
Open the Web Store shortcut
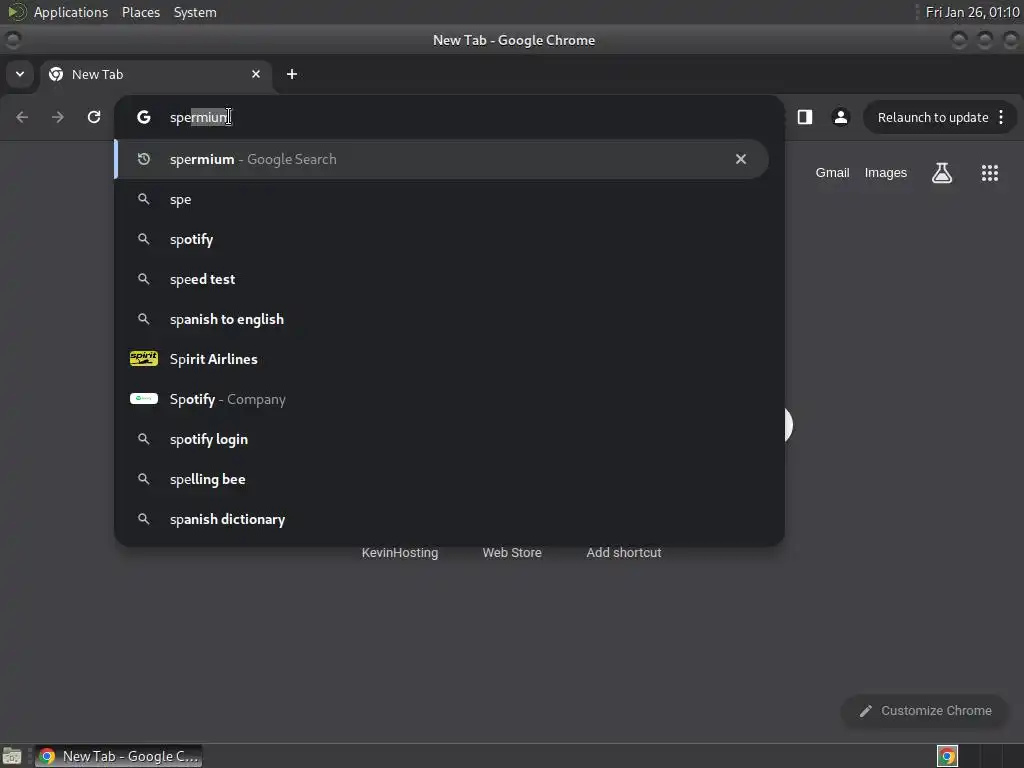tap(512, 552)
